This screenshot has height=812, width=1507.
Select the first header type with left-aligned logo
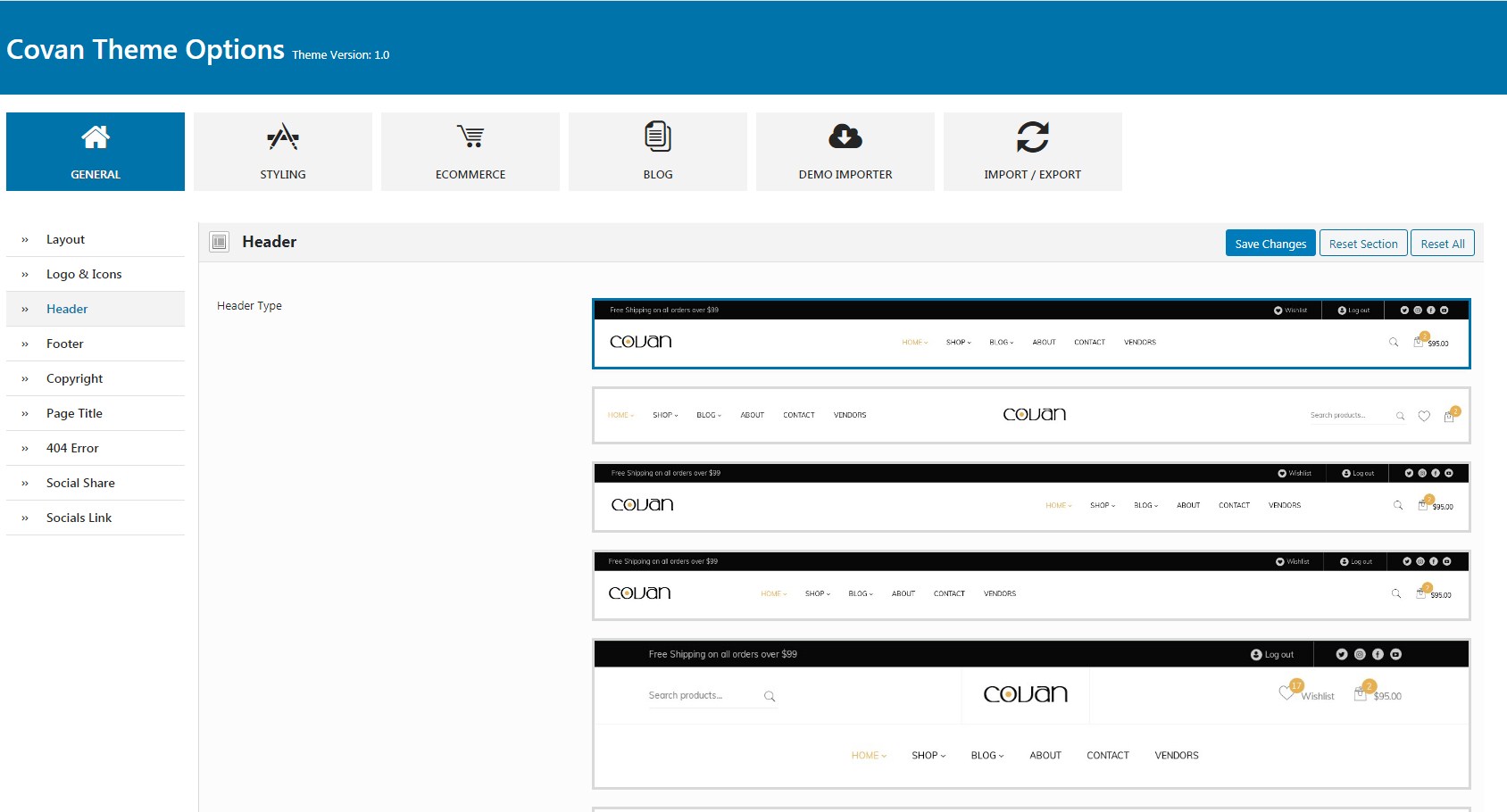tap(1031, 334)
